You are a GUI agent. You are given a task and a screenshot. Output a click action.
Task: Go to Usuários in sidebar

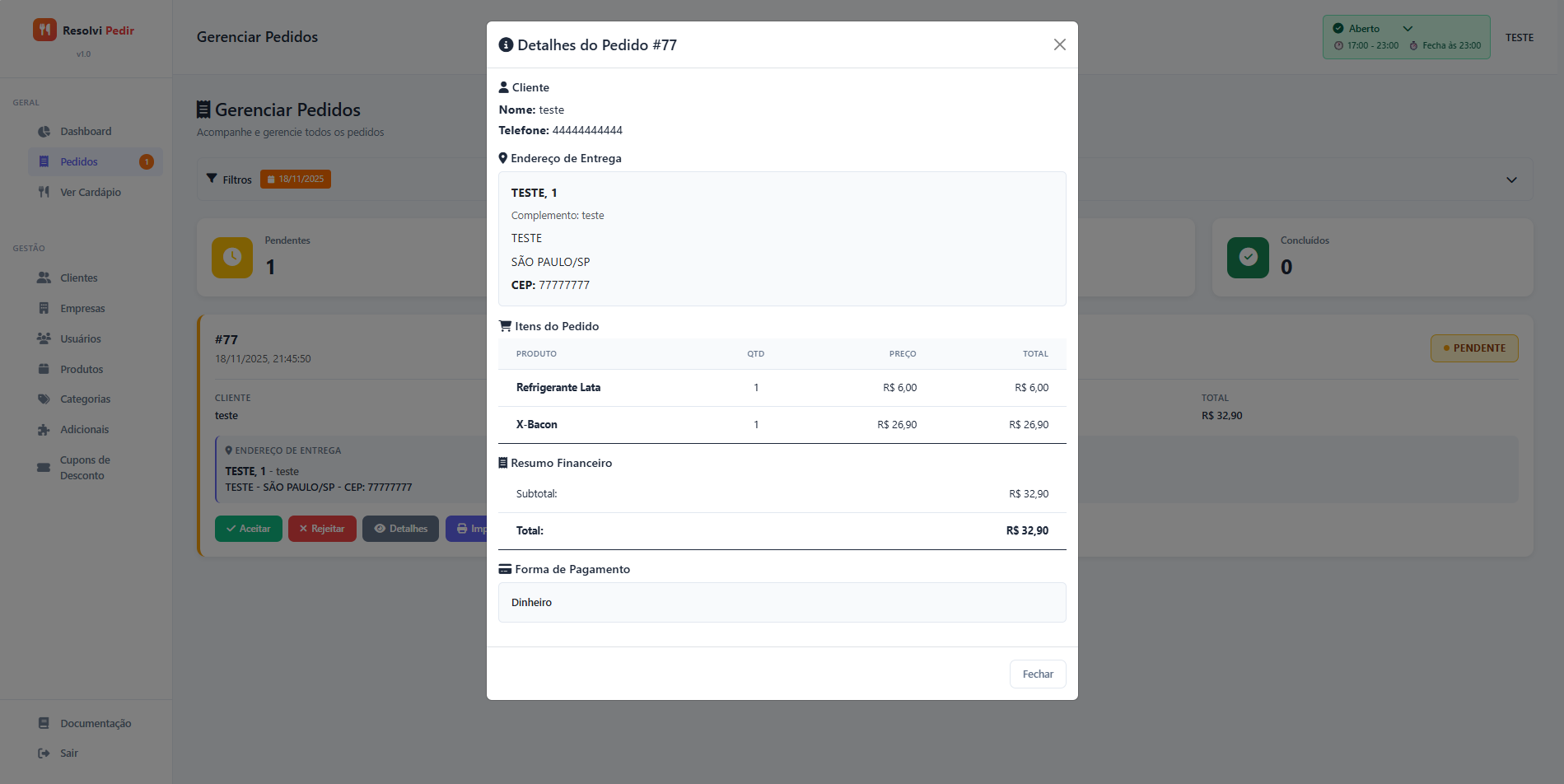tap(80, 339)
